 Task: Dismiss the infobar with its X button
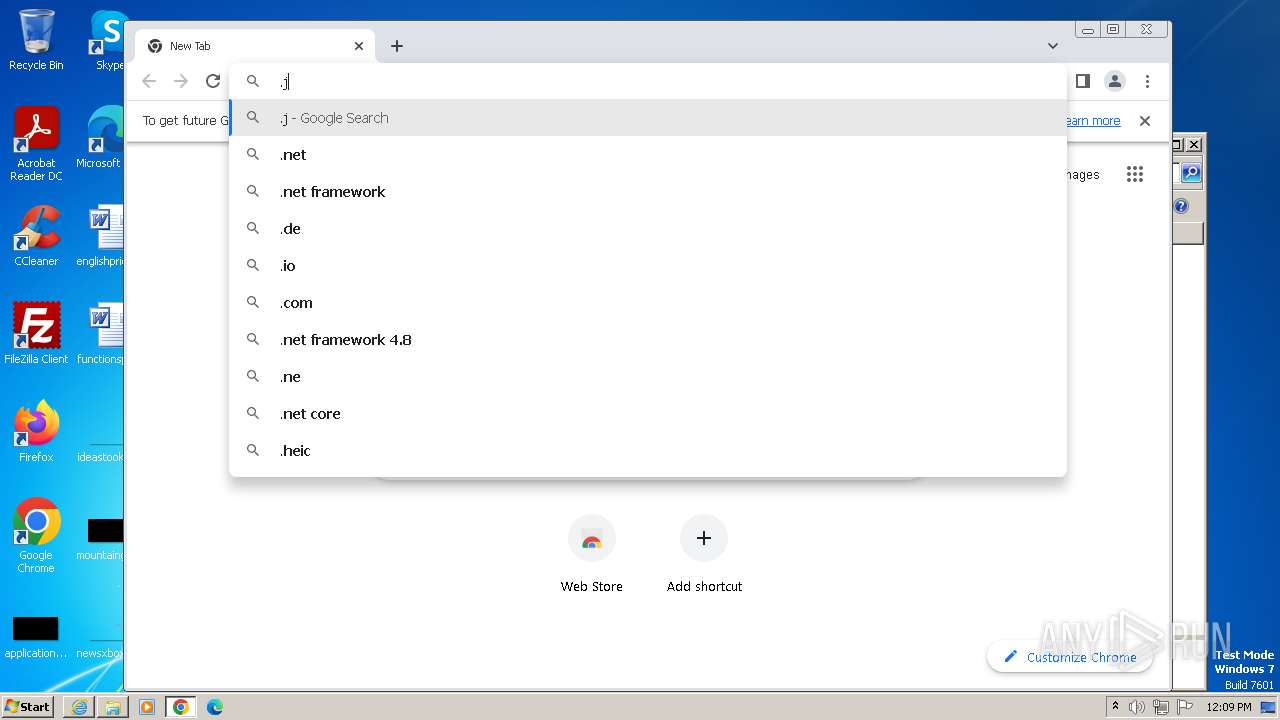[1145, 121]
